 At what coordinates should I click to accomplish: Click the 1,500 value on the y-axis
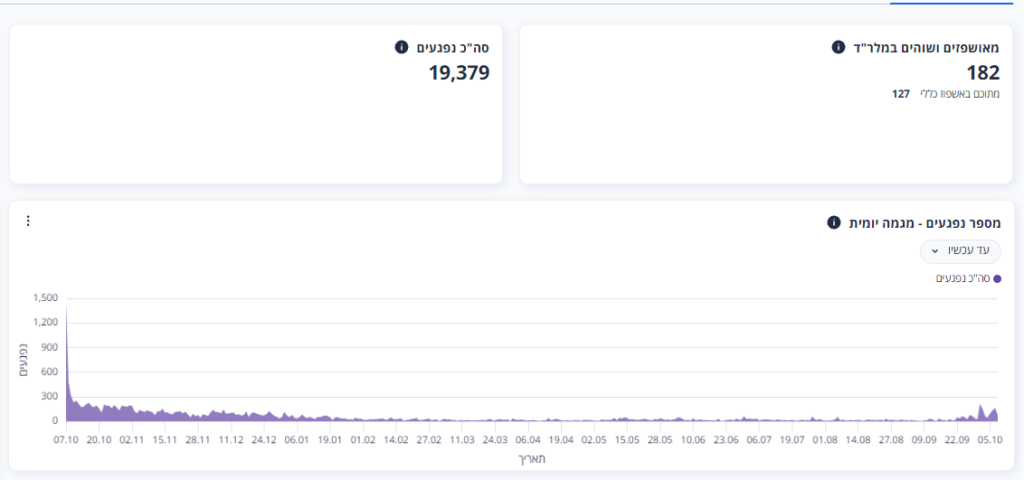coord(45,298)
